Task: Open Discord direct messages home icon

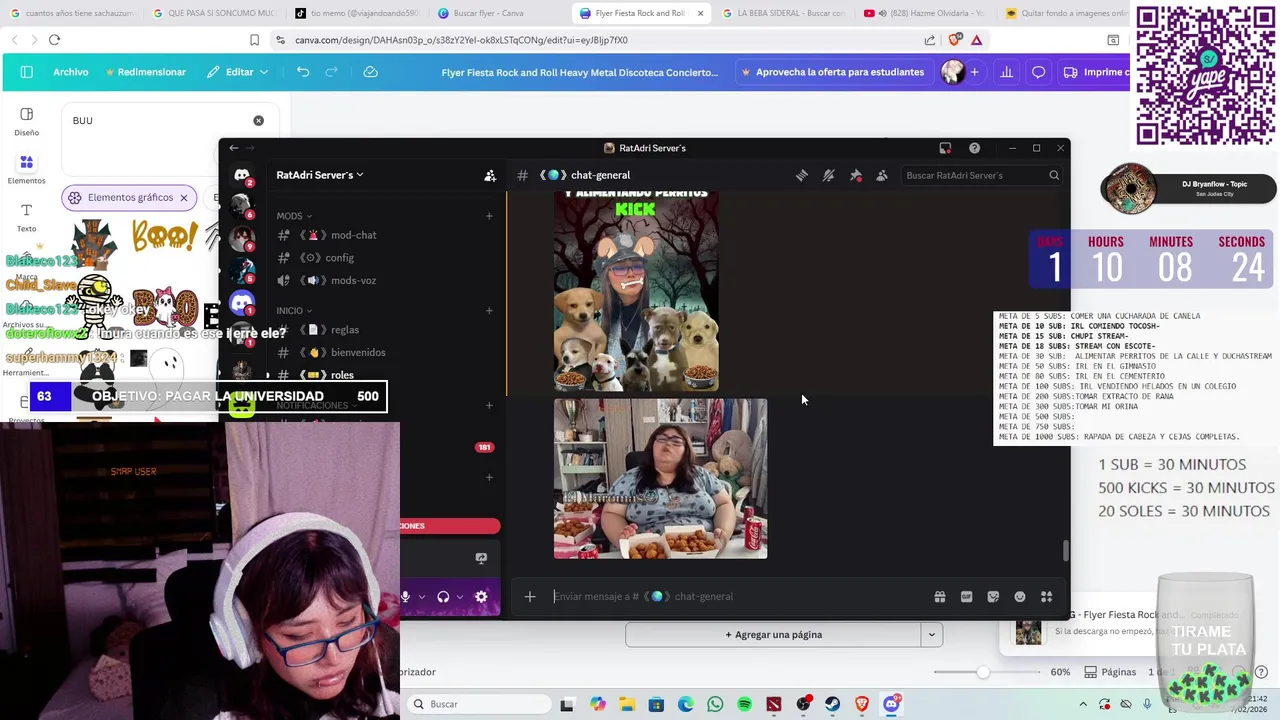Action: coord(241,175)
